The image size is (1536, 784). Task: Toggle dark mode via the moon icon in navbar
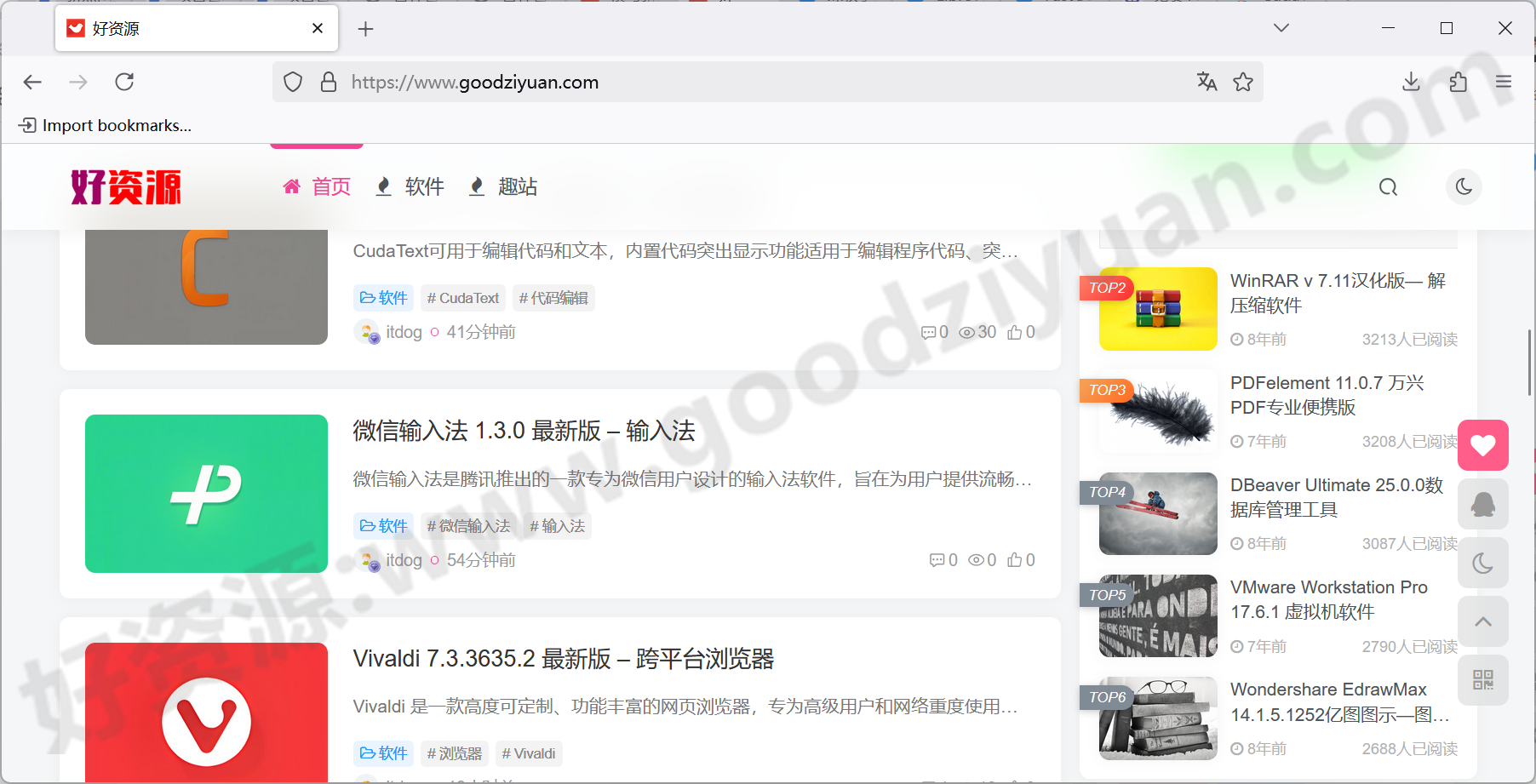pos(1464,186)
